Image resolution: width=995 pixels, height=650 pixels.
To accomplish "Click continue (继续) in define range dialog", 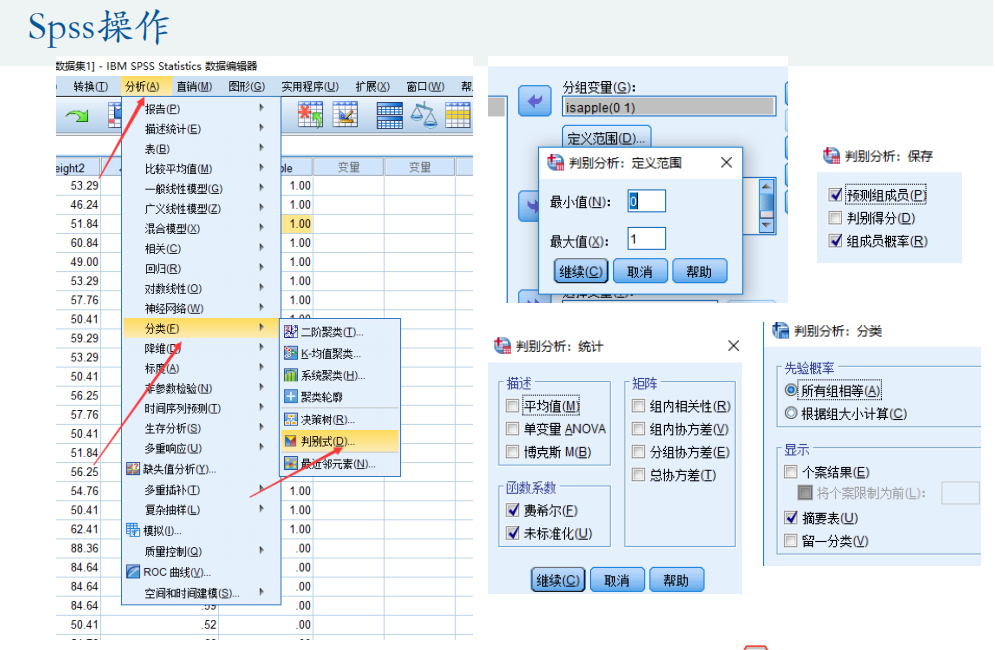I will pos(581,272).
